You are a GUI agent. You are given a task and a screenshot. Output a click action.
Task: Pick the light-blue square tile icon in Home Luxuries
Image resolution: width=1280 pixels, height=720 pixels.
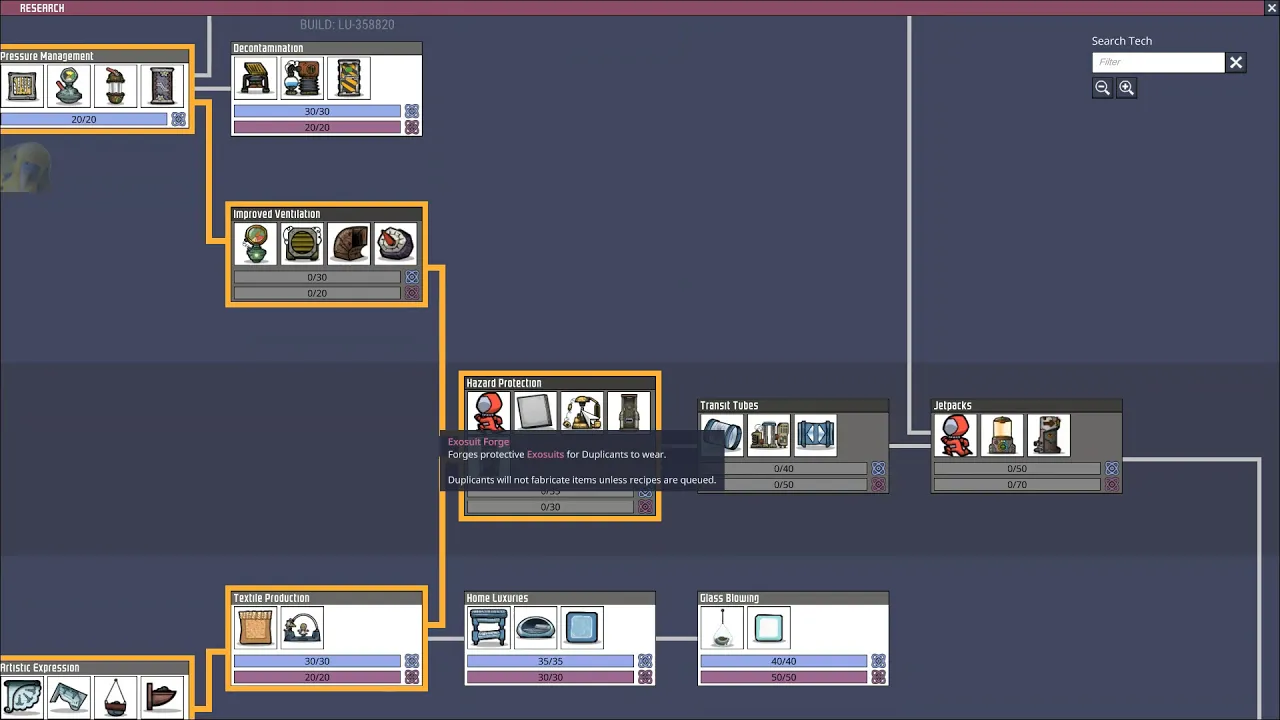(x=582, y=628)
